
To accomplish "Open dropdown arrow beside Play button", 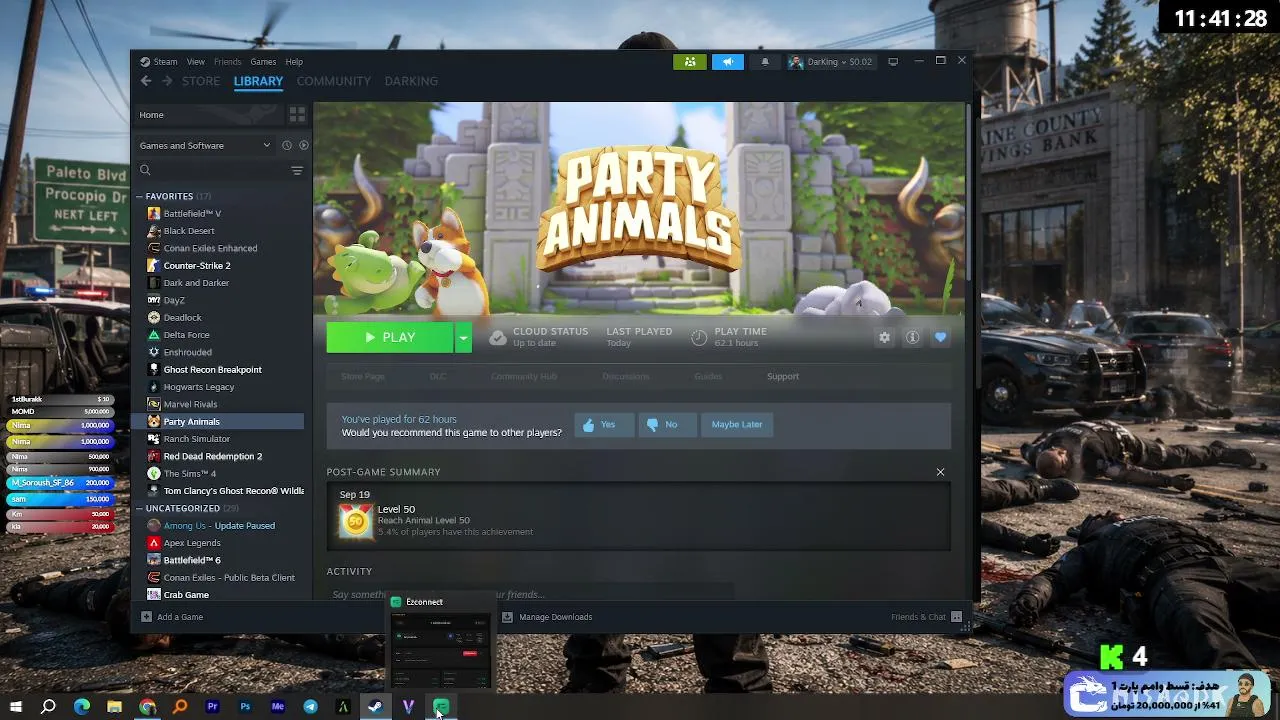I will pos(463,338).
